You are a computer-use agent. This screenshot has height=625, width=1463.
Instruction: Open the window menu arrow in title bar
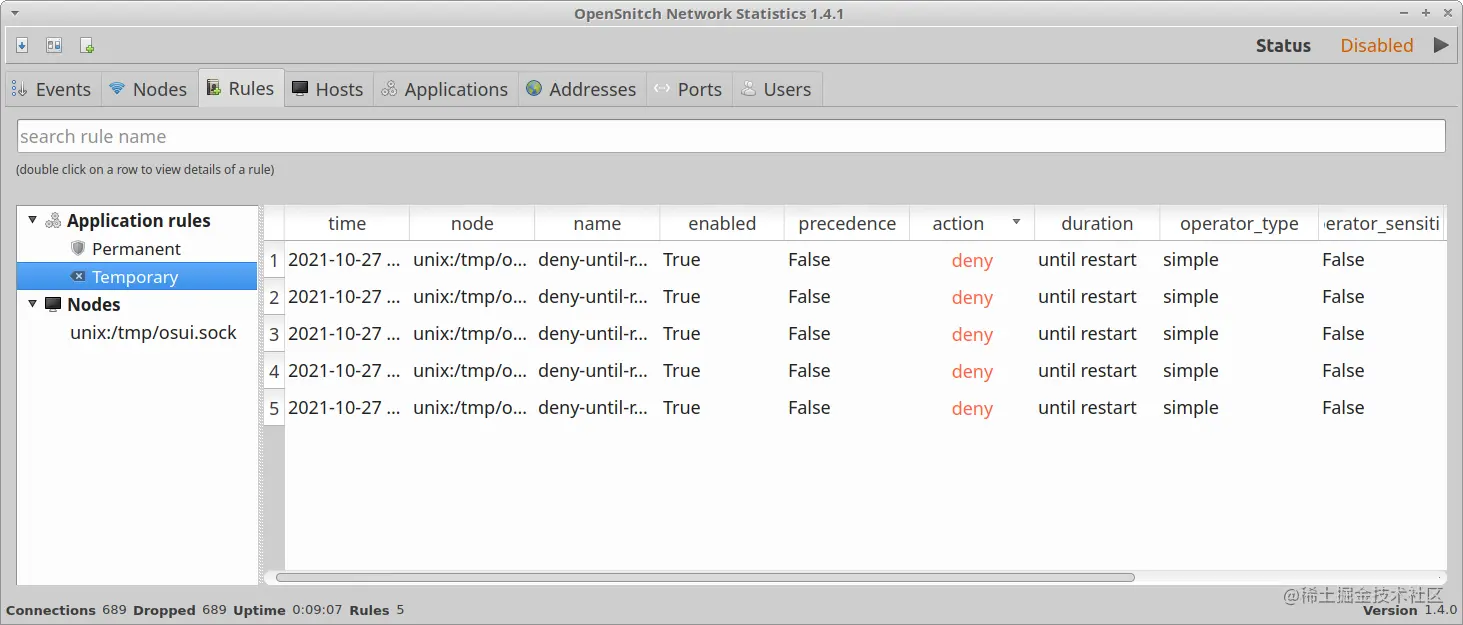[14, 13]
